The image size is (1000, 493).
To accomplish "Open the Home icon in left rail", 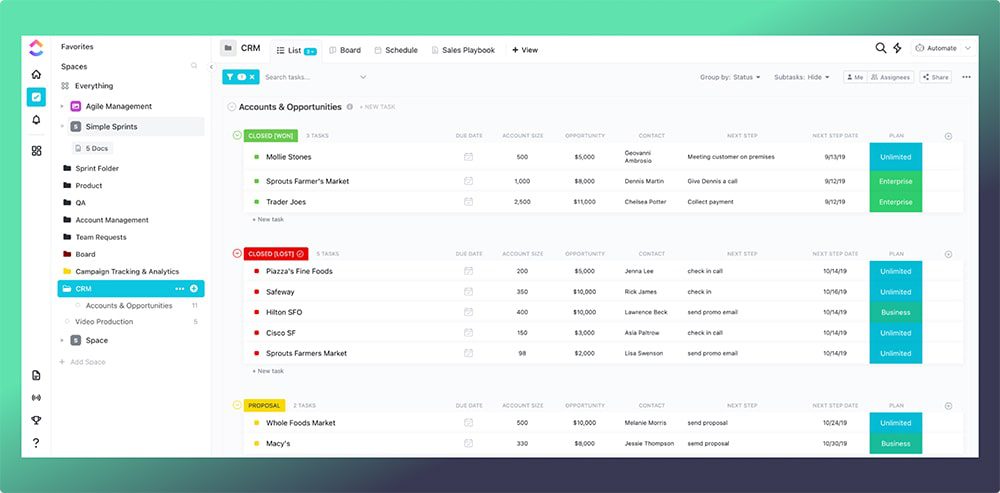I will tap(36, 75).
